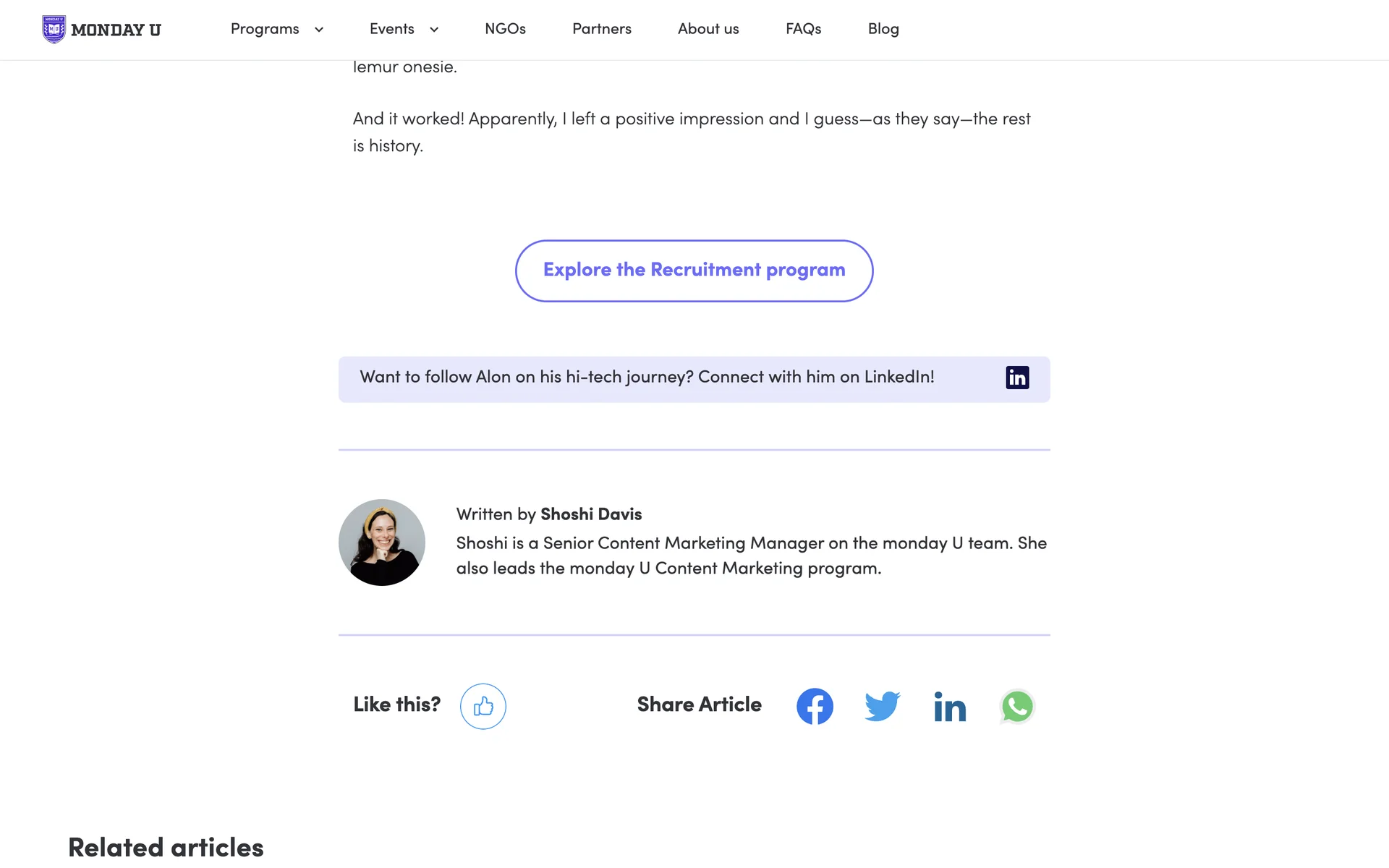Visit the Blog section
Screen dimensions: 1389x868
point(883,29)
